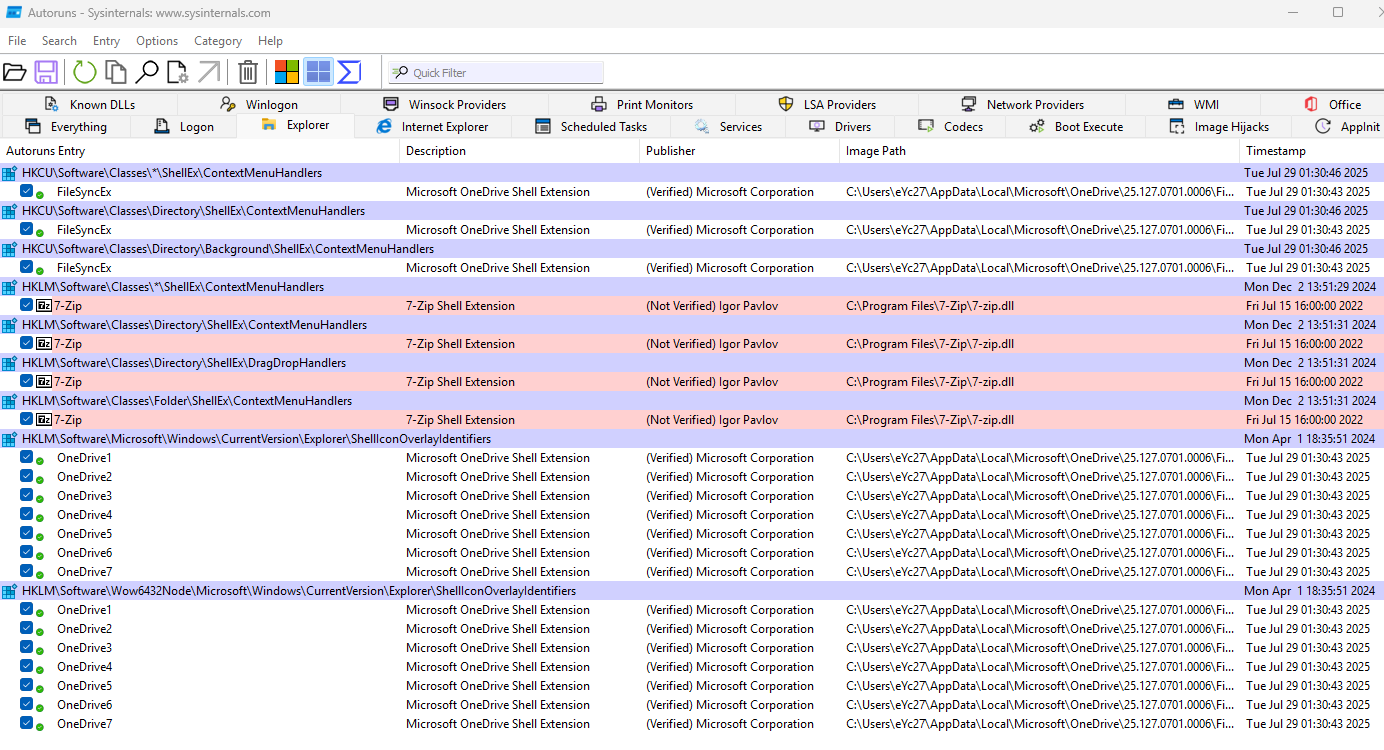Click 7-Zip icon under Folder\ShellEx\ContextMenuHandlers
Viewport: 1384px width, 750px height.
(44, 420)
